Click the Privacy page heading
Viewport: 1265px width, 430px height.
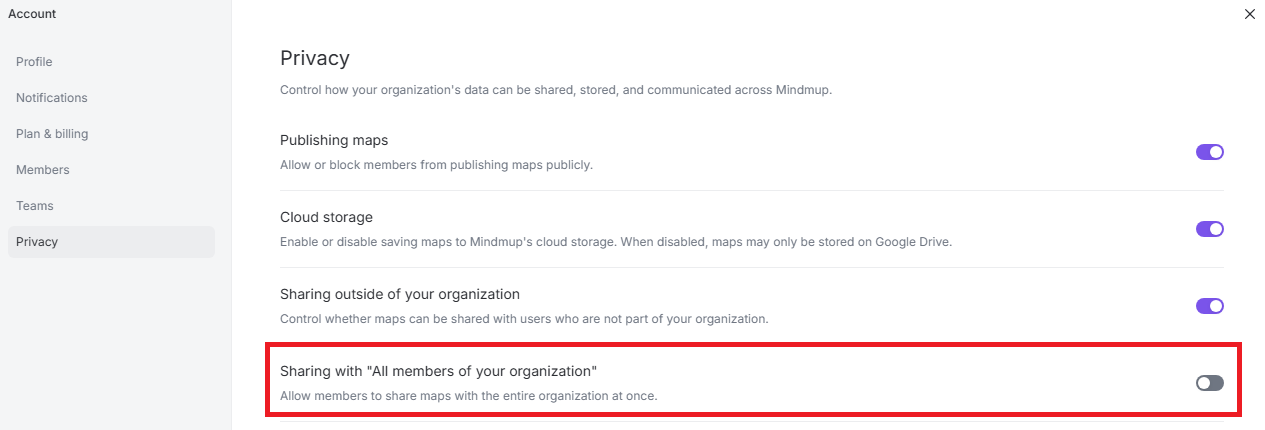click(315, 58)
